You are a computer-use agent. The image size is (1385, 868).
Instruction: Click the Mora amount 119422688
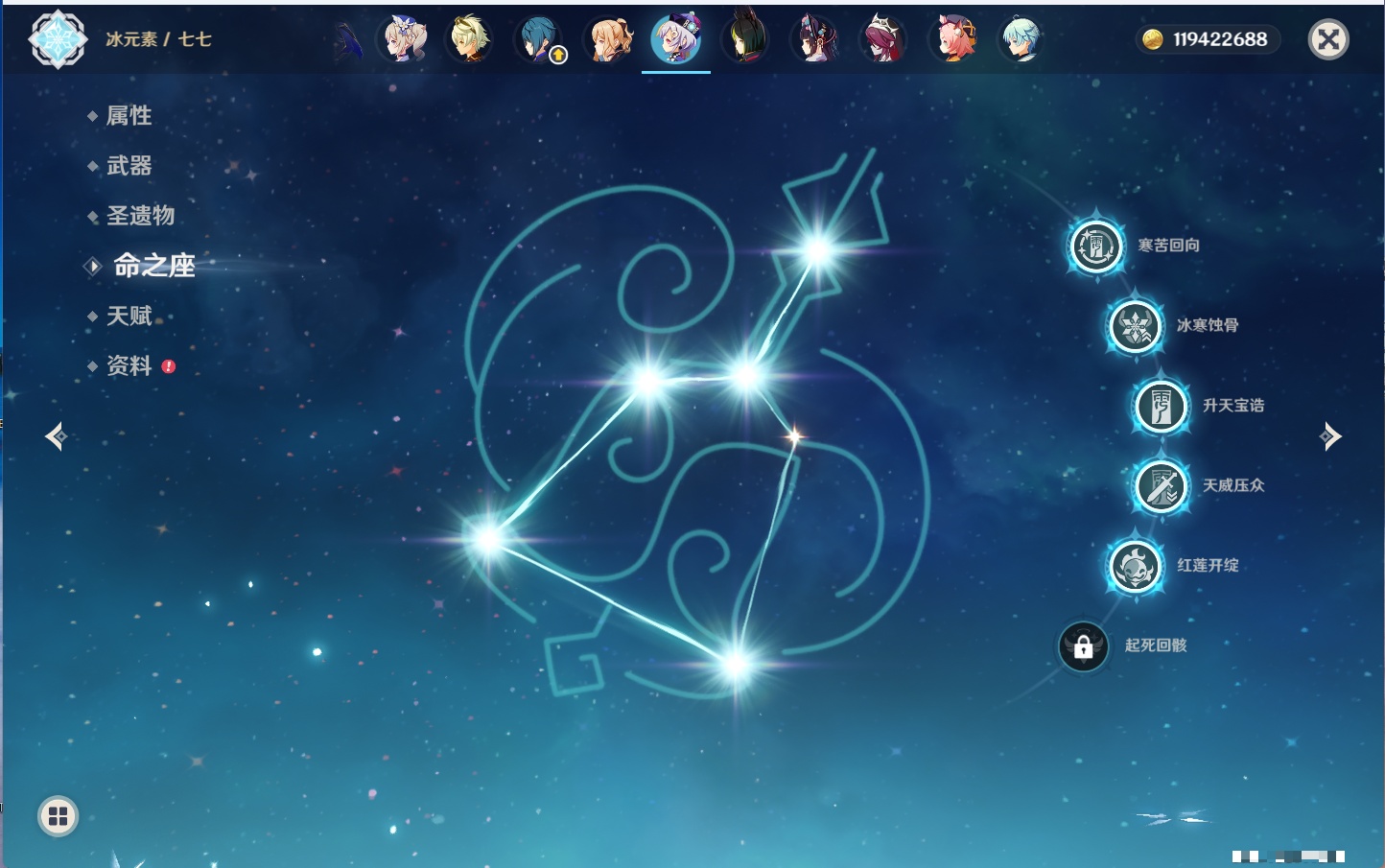click(1220, 39)
